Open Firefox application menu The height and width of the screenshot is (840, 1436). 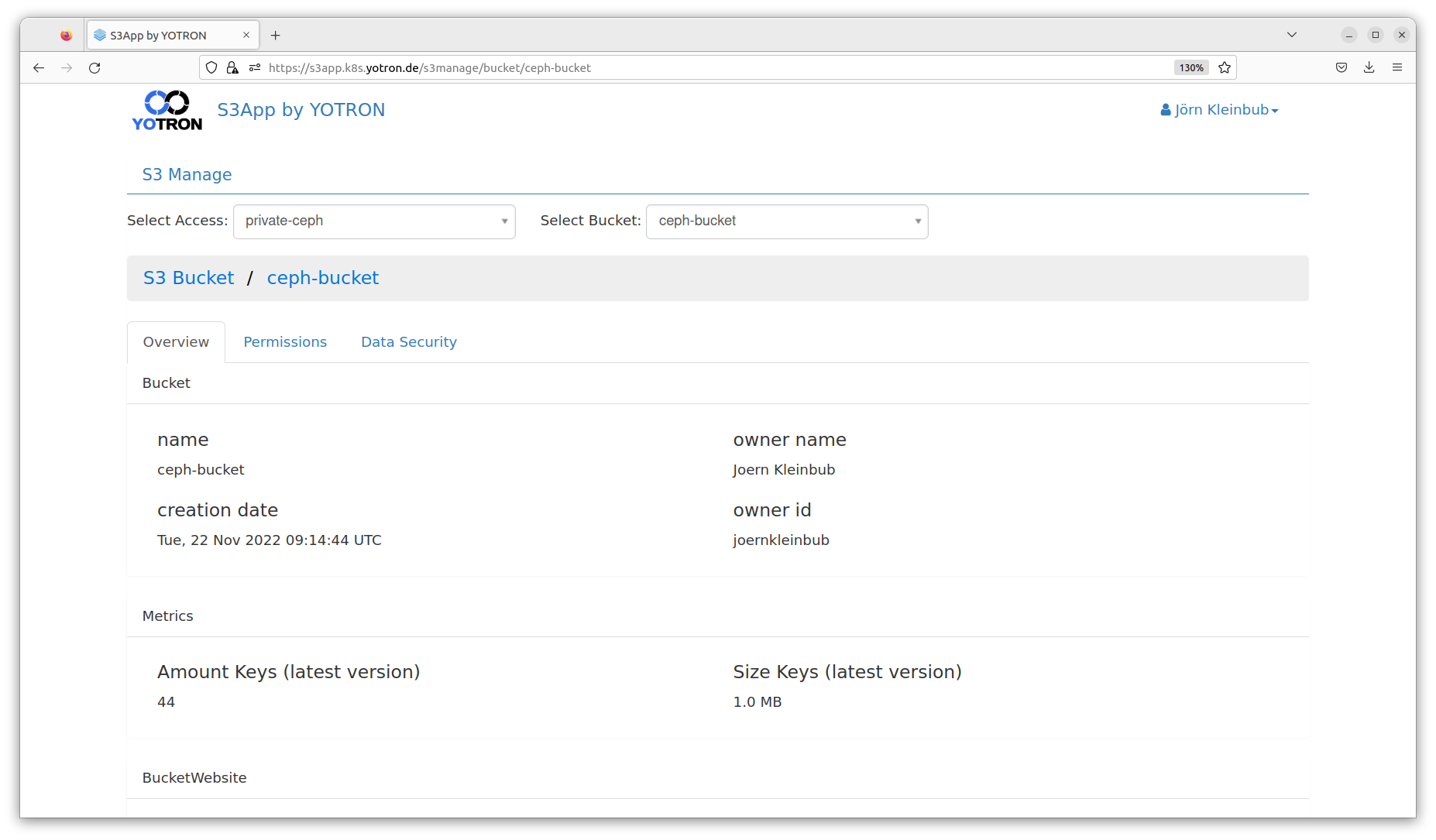(1397, 68)
